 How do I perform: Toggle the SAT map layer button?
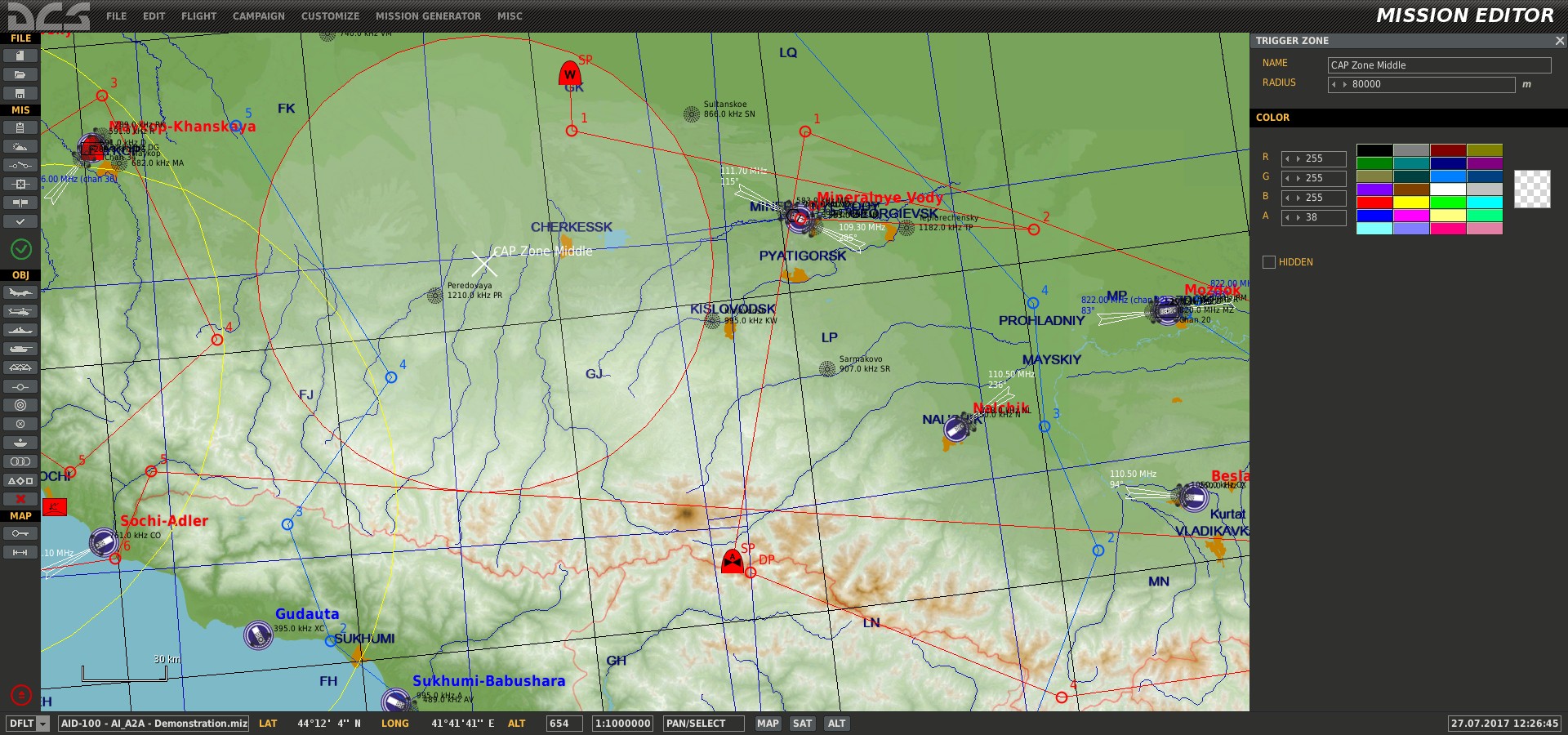click(803, 724)
